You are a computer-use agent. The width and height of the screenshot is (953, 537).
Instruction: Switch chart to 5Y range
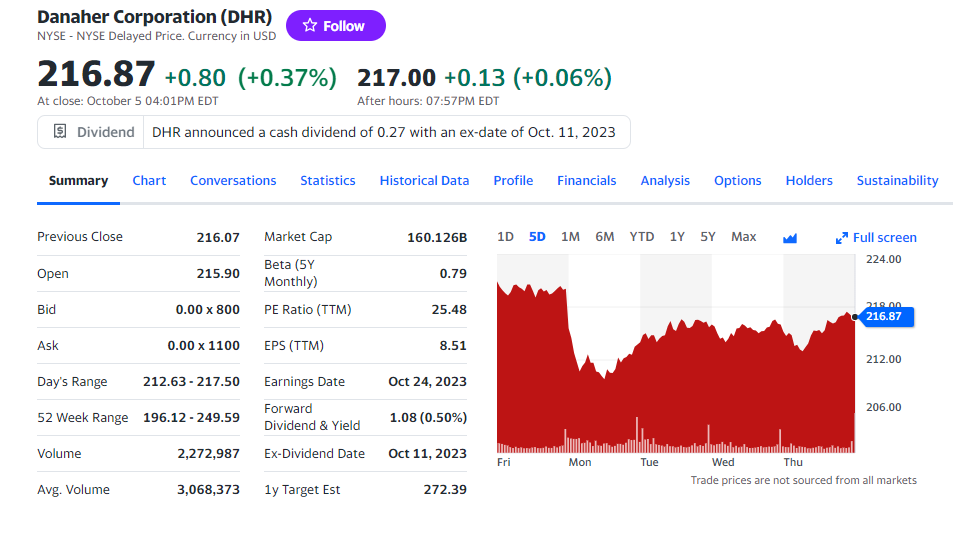(708, 236)
